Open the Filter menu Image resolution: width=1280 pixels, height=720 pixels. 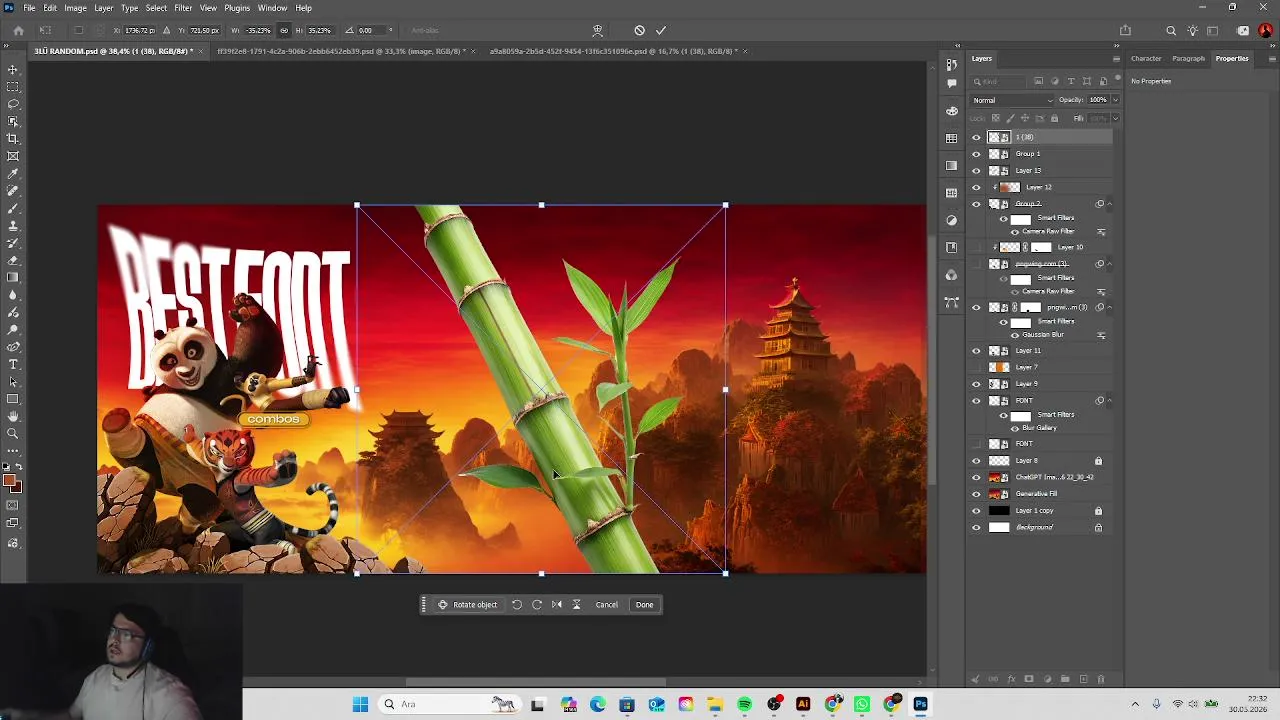click(183, 8)
